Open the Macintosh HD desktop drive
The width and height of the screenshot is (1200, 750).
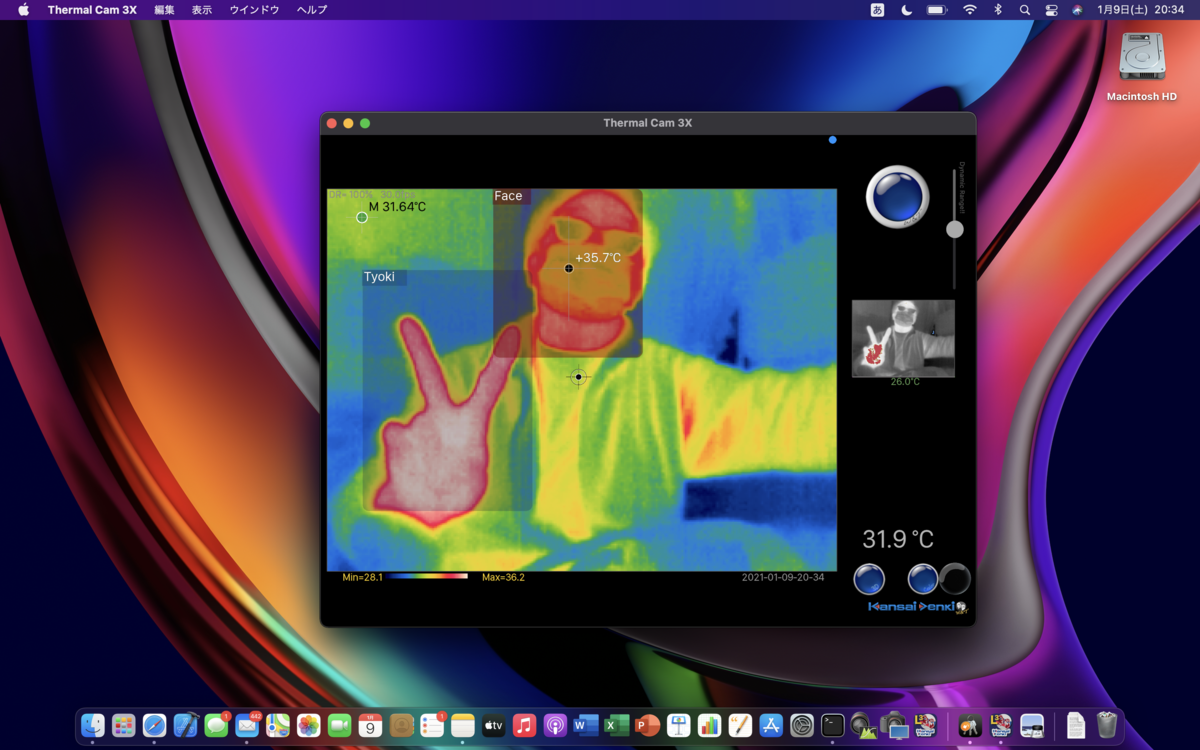pyautogui.click(x=1141, y=66)
